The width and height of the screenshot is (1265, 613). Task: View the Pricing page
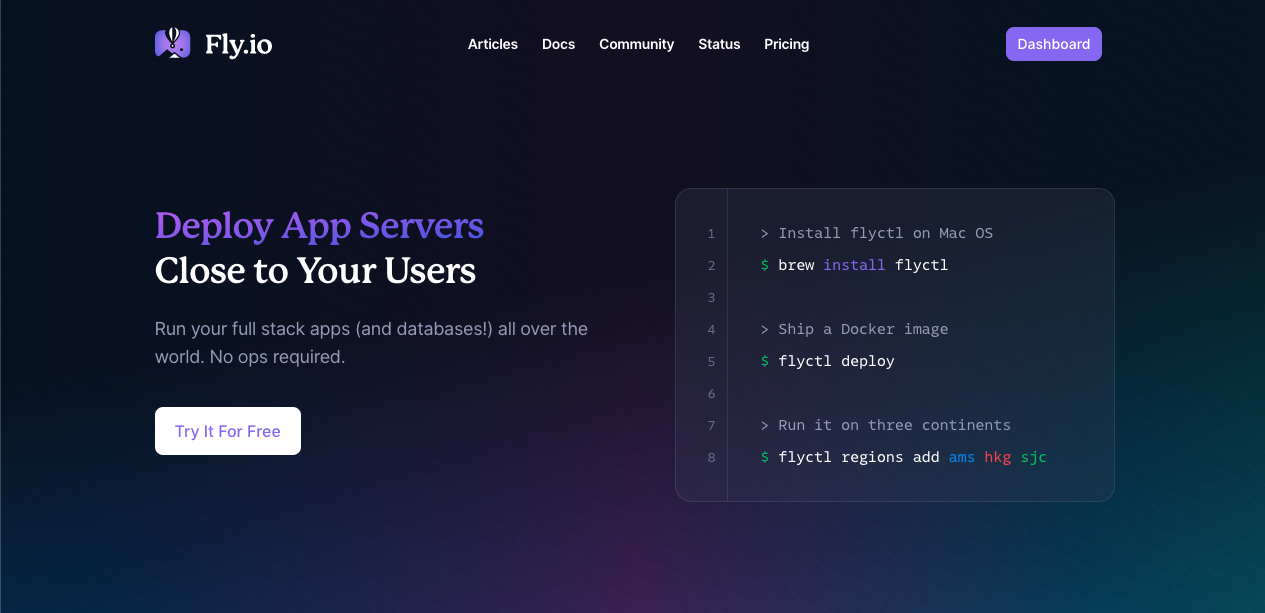[786, 44]
